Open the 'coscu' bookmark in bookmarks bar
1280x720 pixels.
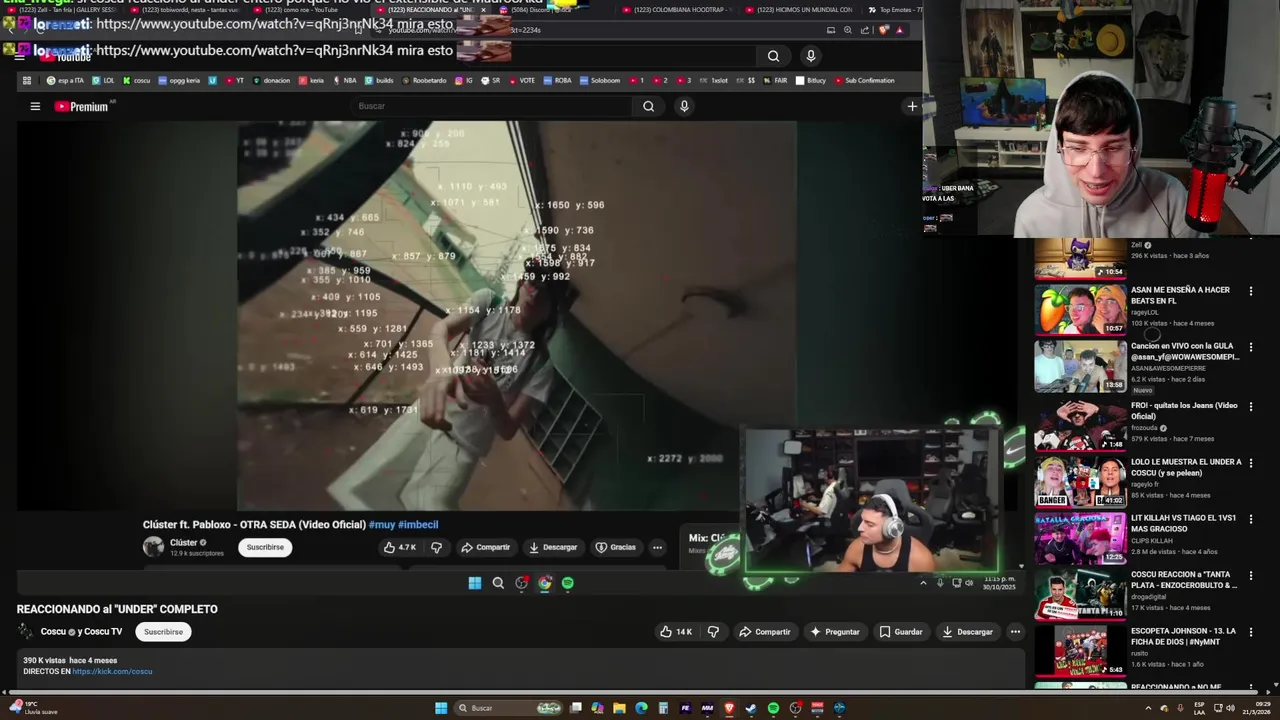(x=136, y=80)
